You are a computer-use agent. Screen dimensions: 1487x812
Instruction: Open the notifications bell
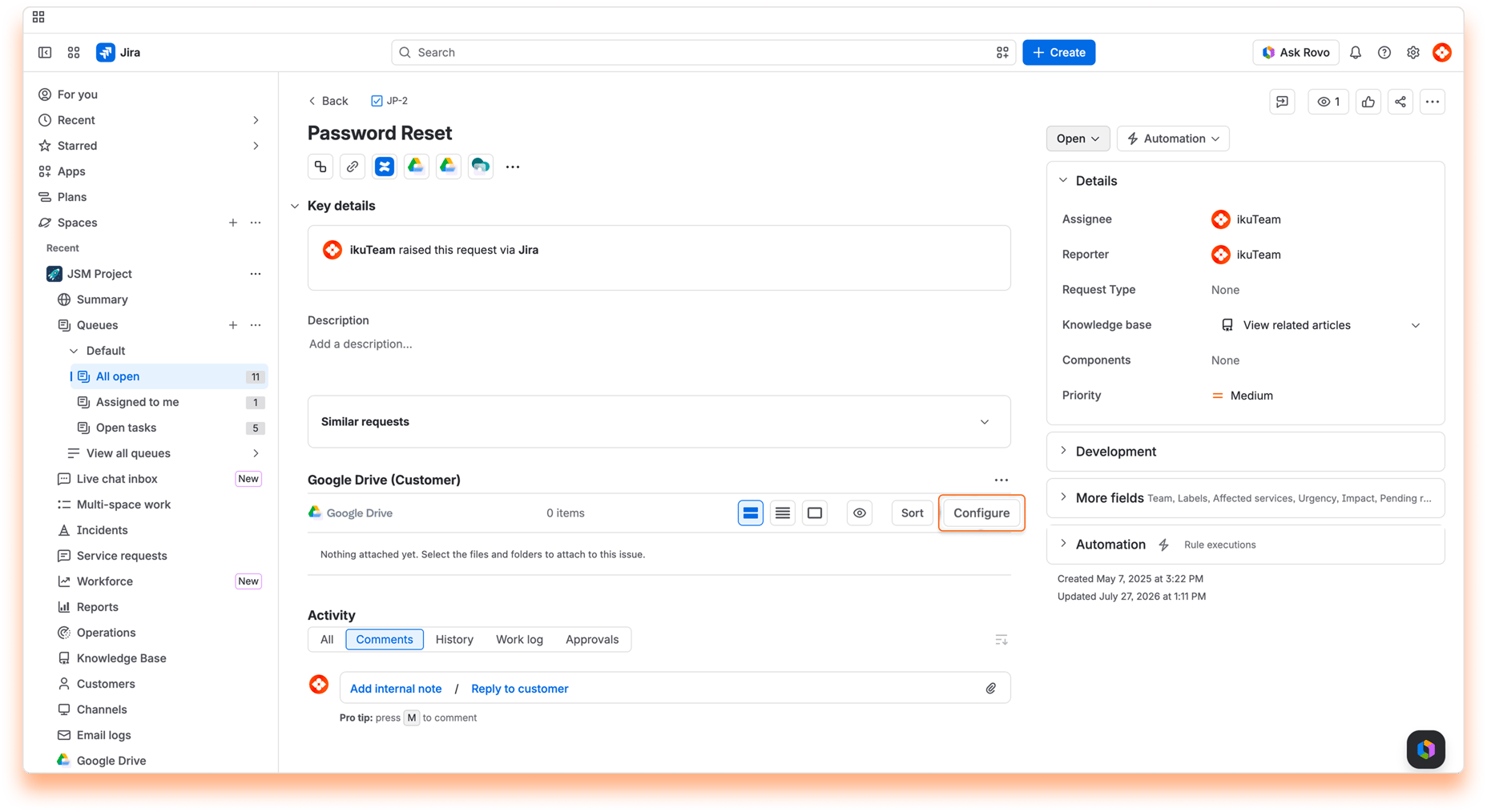click(x=1356, y=52)
